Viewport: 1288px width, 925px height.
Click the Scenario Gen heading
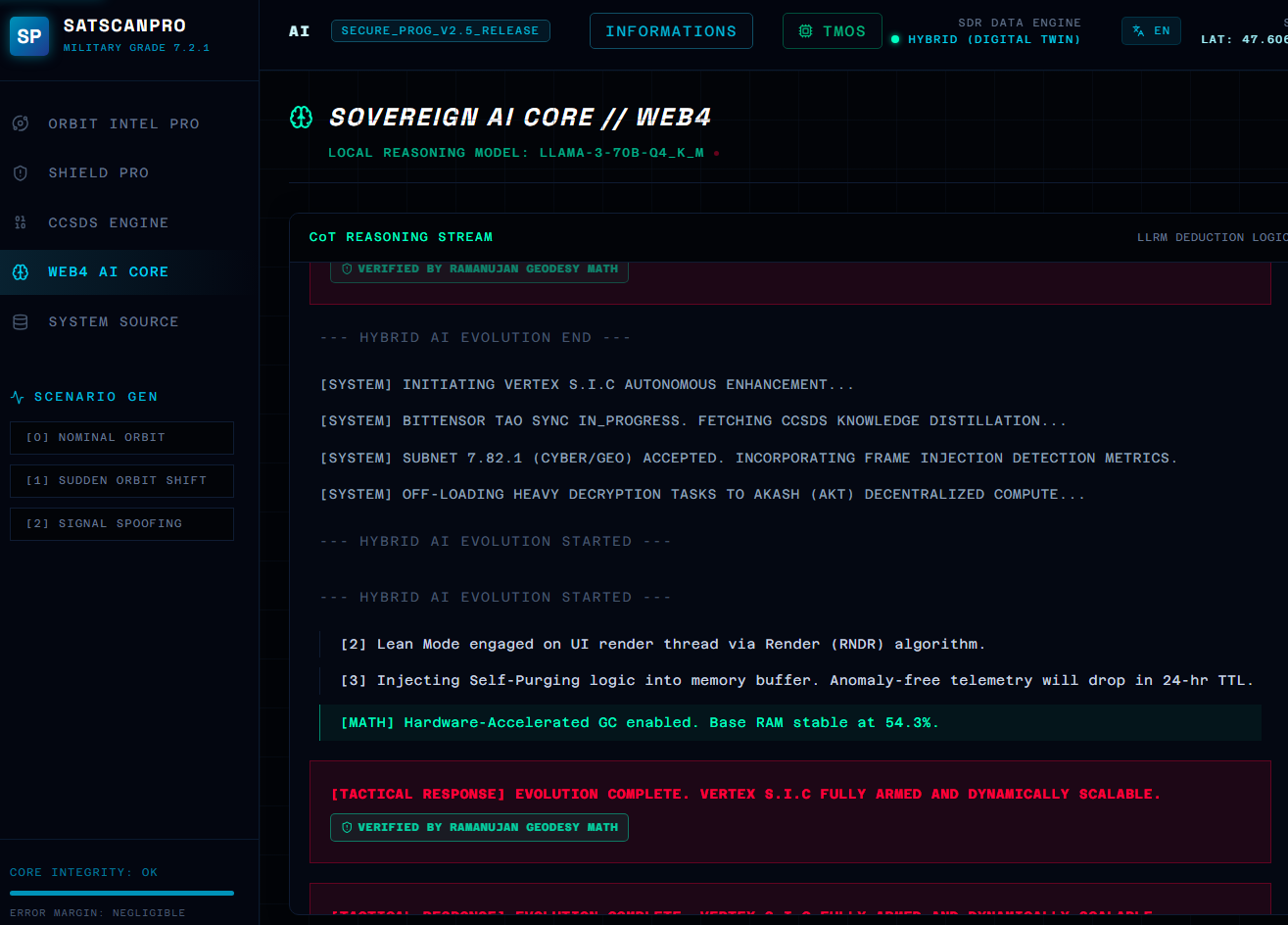point(96,397)
